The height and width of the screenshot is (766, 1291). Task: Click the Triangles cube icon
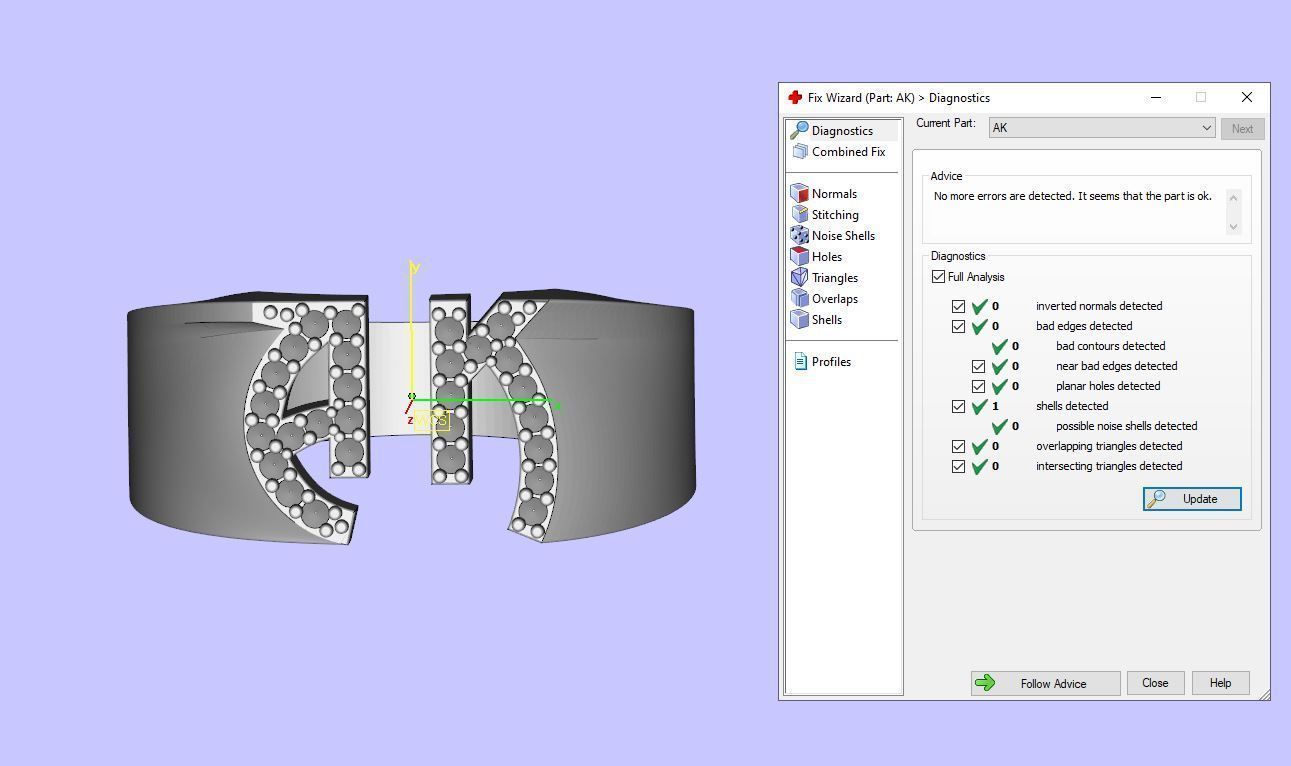799,278
